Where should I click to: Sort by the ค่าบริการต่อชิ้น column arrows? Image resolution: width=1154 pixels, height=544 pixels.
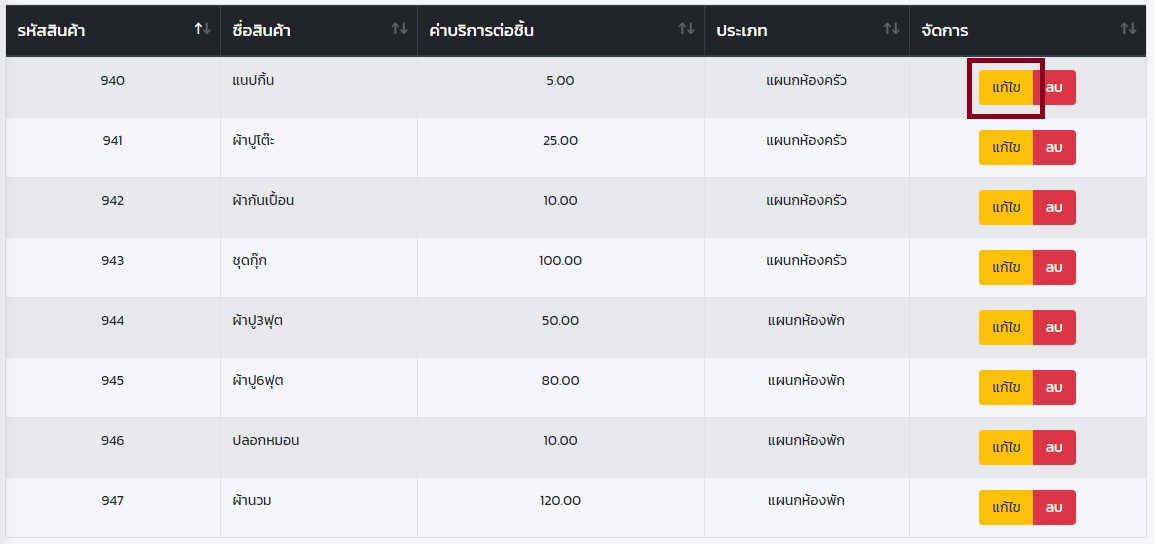(686, 29)
